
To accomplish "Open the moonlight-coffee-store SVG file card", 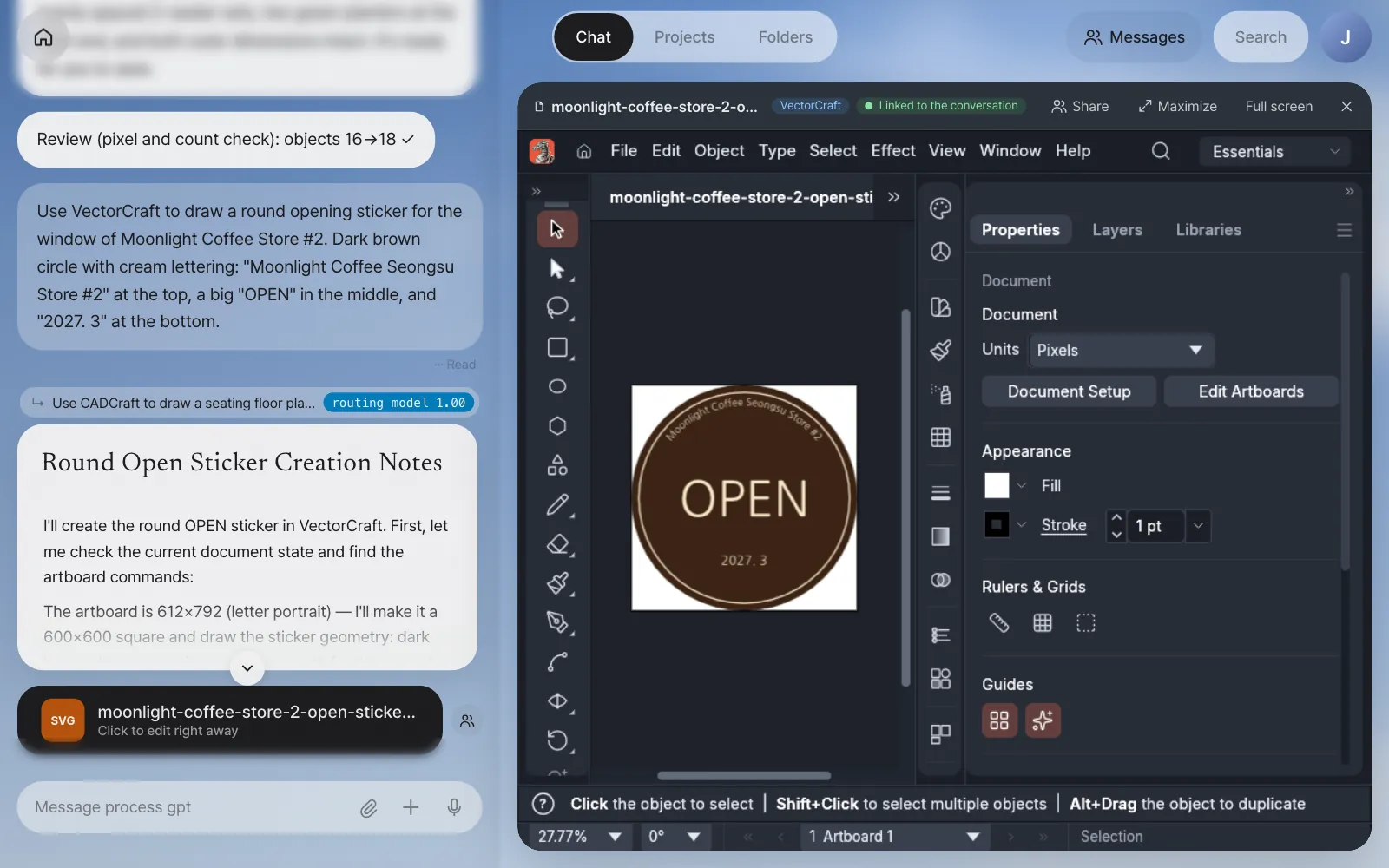I will point(230,720).
